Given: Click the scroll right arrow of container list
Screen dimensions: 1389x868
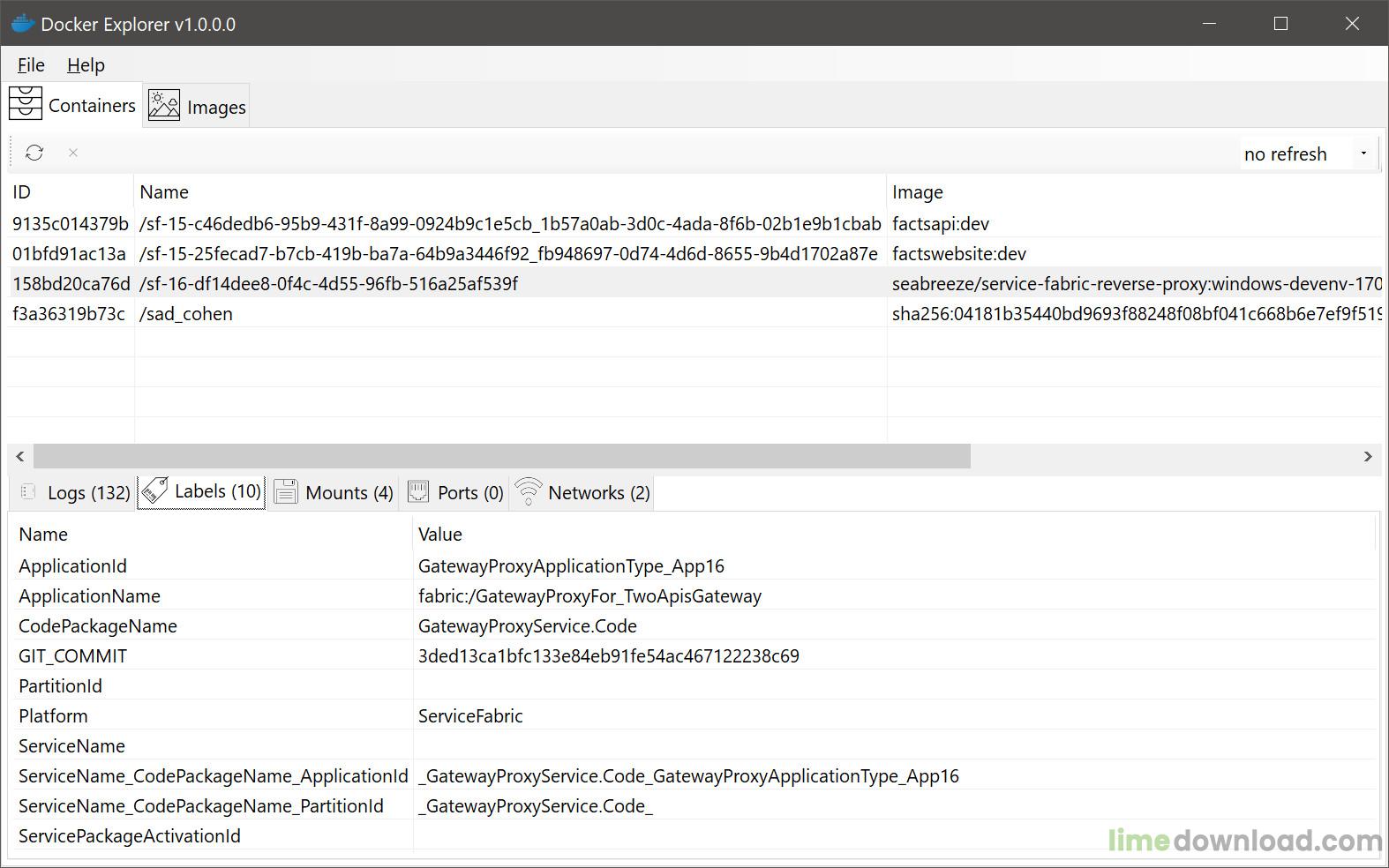Looking at the screenshot, I should (x=1368, y=456).
